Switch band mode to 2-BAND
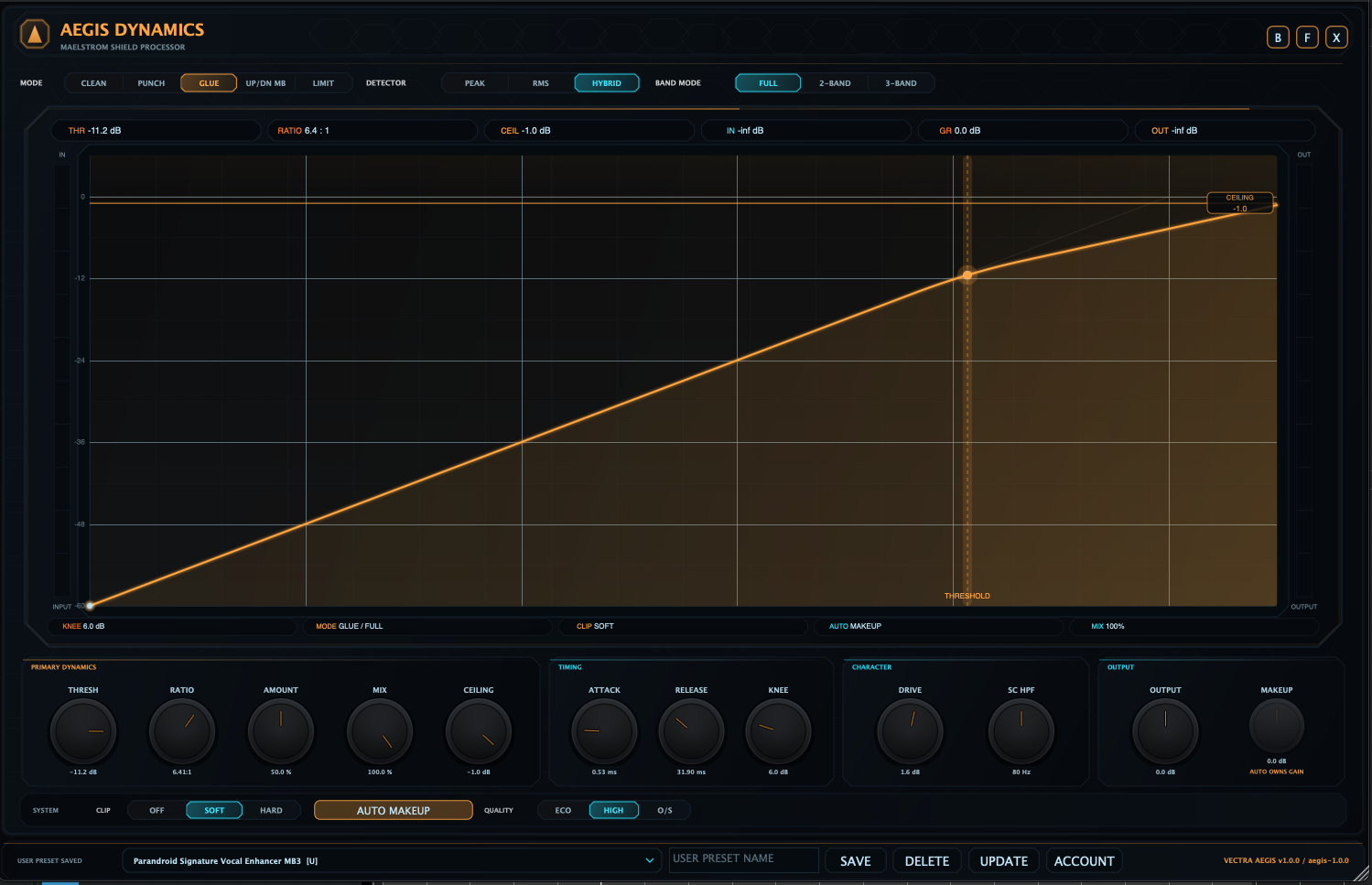Image resolution: width=1372 pixels, height=885 pixels. tap(835, 83)
